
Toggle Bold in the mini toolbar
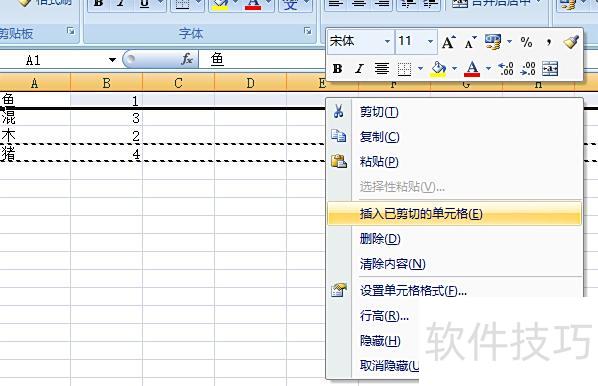point(337,69)
